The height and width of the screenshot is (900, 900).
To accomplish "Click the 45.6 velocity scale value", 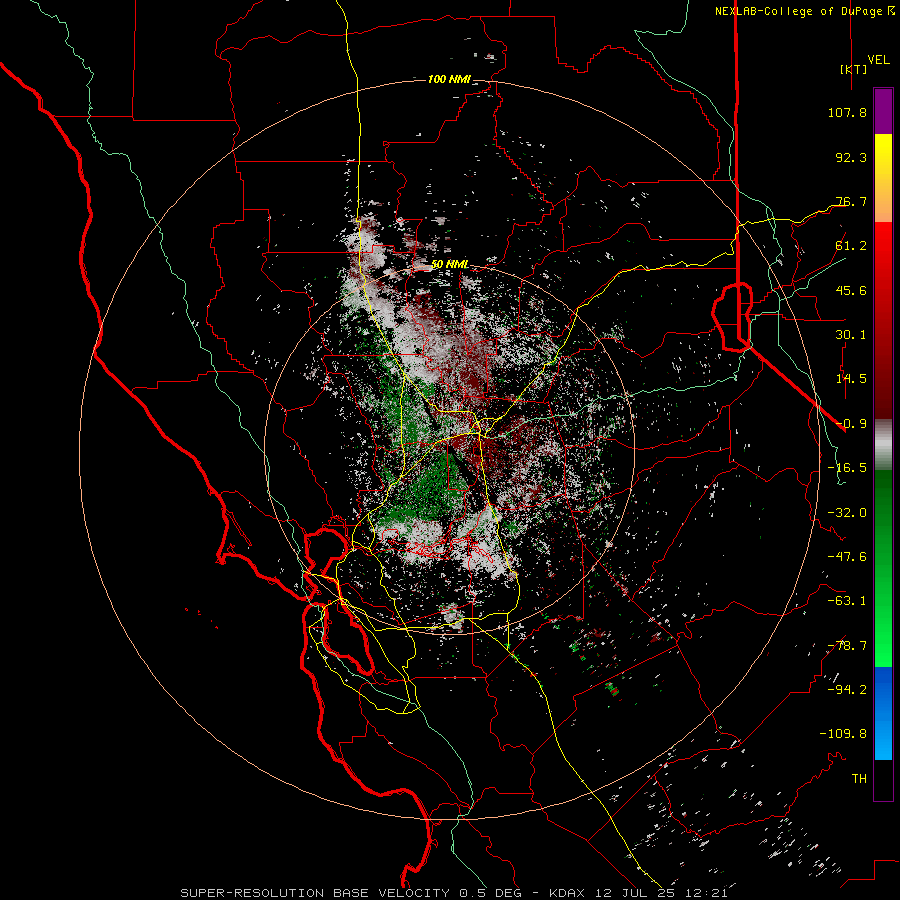I will [851, 290].
